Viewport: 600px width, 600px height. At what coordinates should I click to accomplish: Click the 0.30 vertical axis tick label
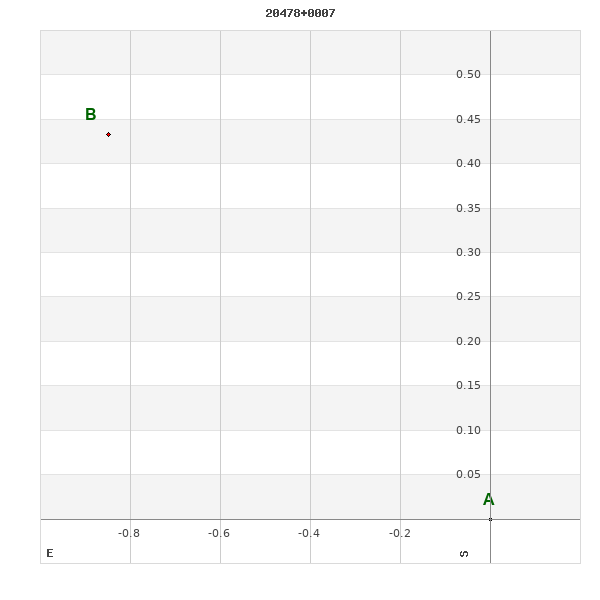pos(468,253)
